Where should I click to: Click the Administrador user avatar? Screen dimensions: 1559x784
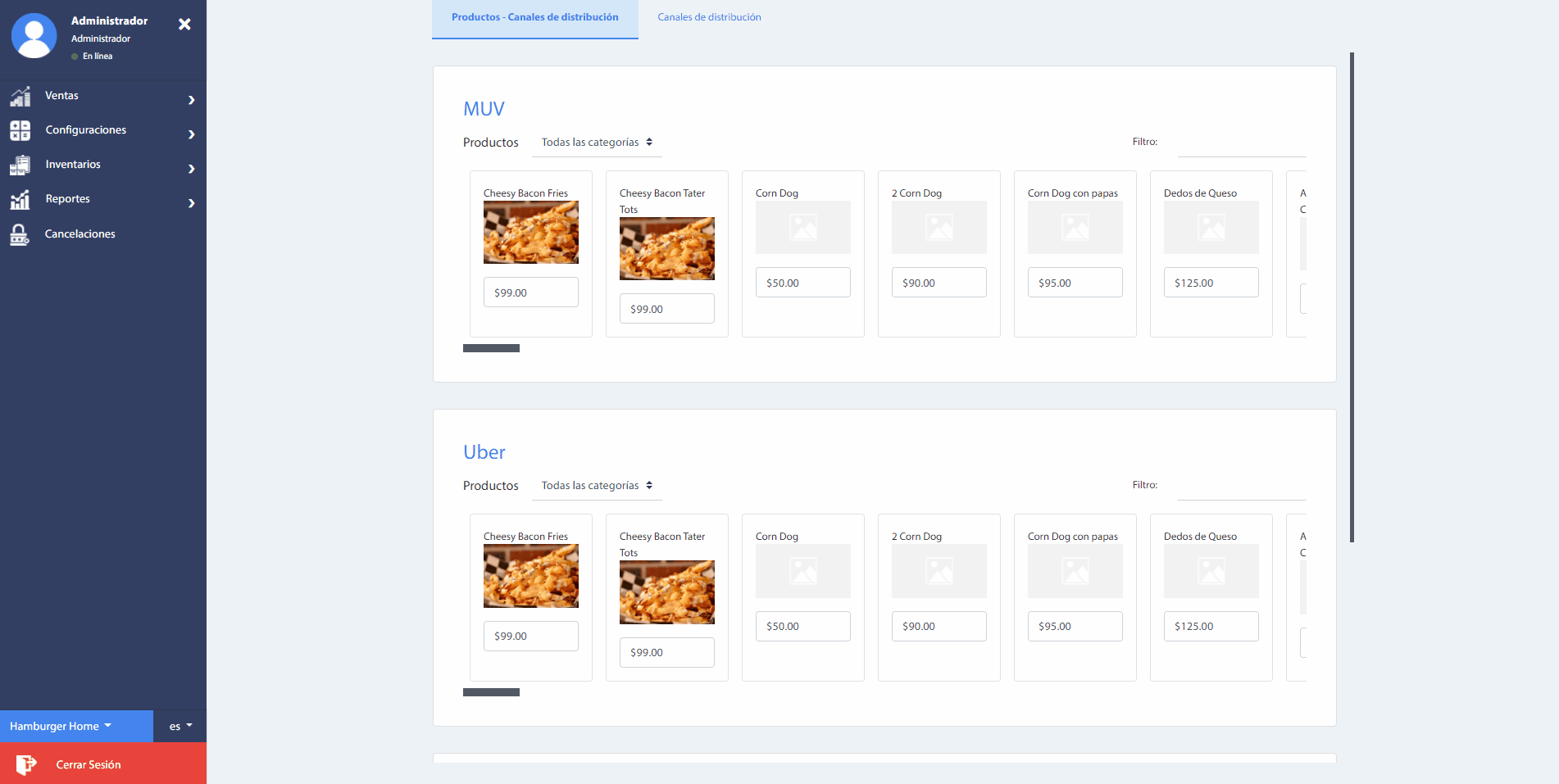[34, 36]
